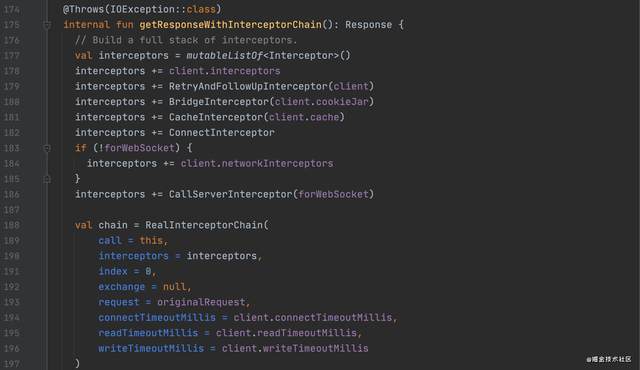Click the client.cache argument

click(x=304, y=117)
